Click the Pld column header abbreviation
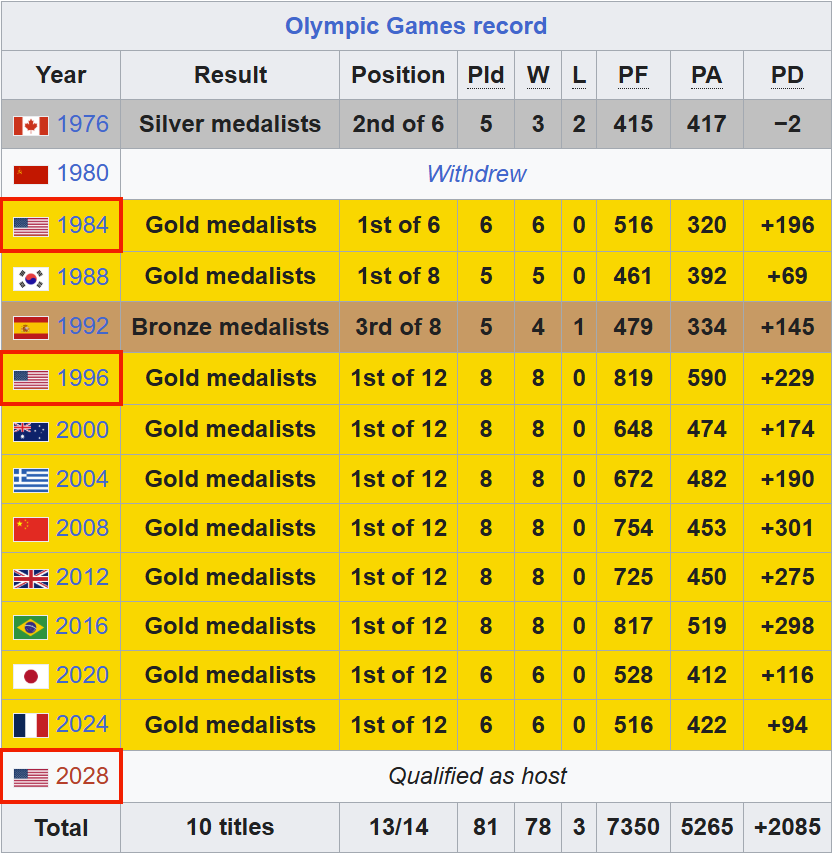The image size is (834, 855). pos(486,75)
